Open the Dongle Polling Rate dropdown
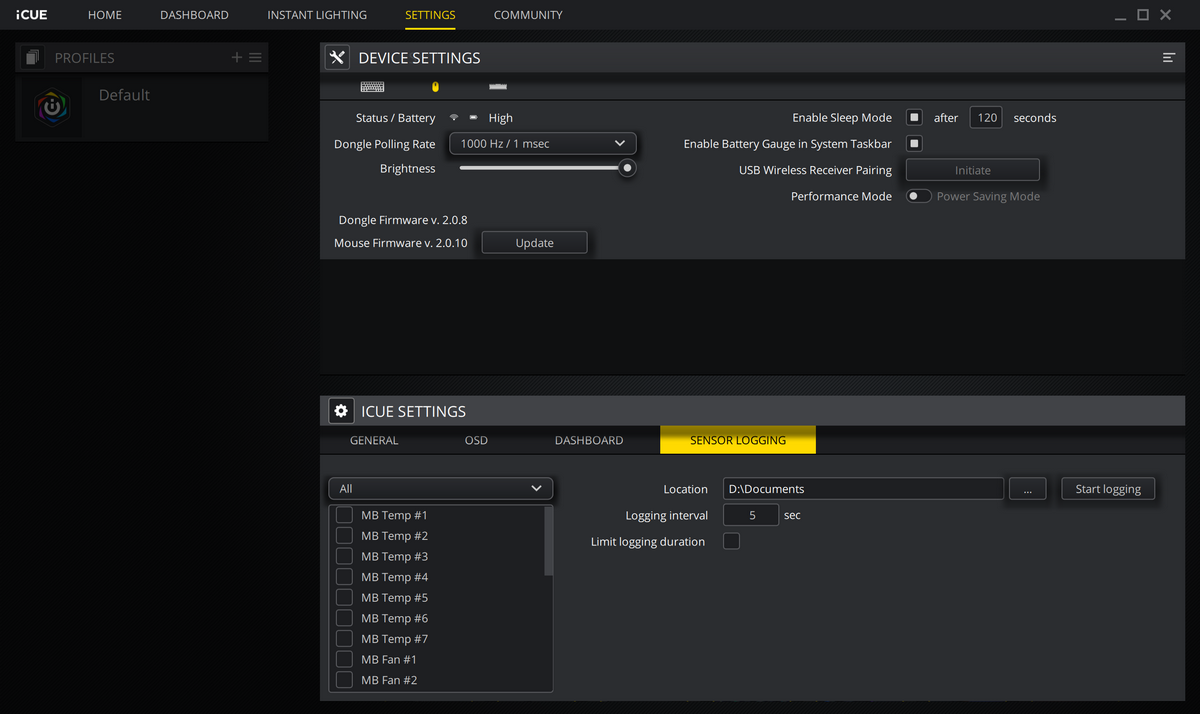 (542, 144)
